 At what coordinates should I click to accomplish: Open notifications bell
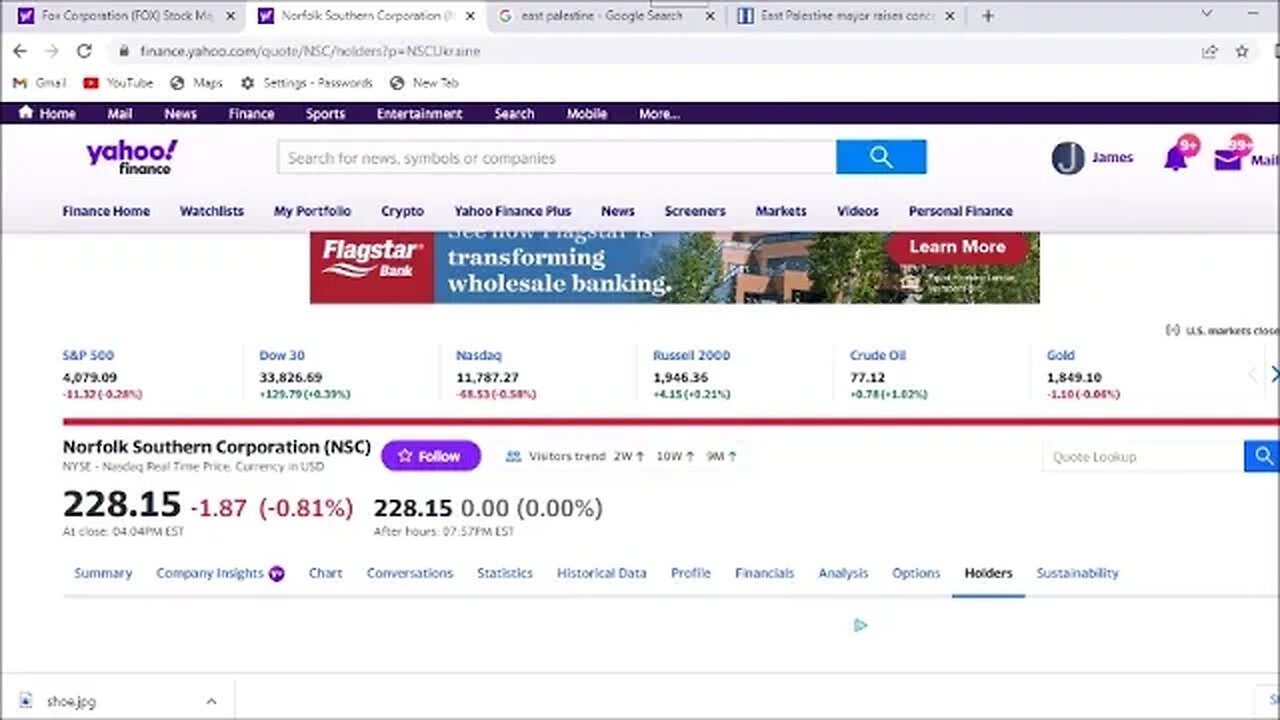pos(1177,158)
